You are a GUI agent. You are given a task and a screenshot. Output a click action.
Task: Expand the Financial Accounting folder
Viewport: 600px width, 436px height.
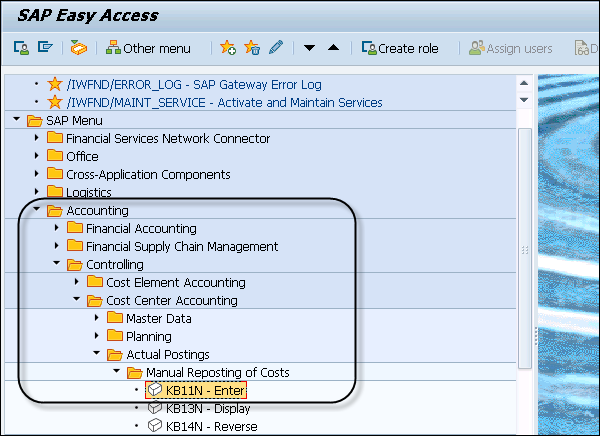(57, 229)
